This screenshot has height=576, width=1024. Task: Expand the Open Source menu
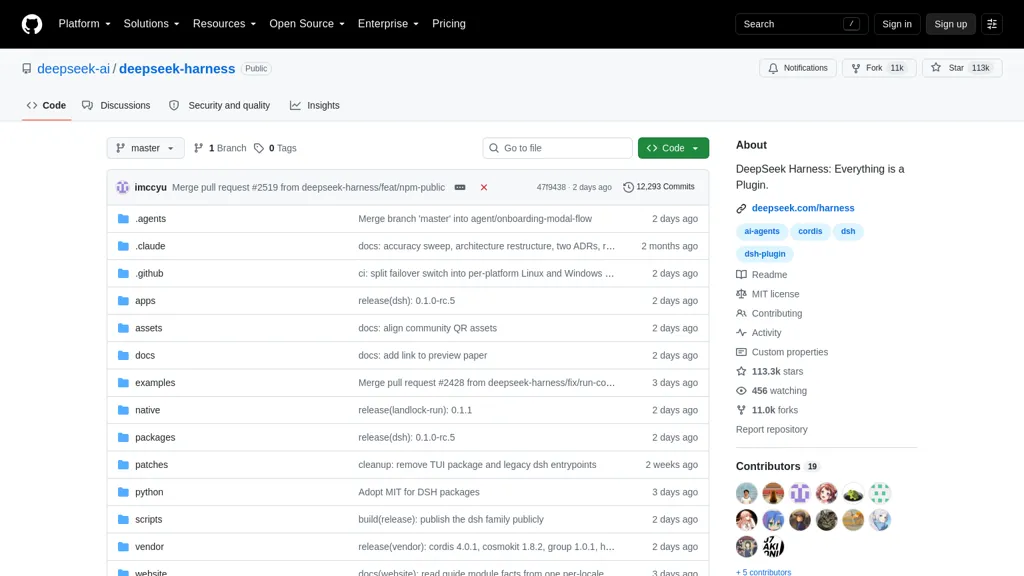306,24
